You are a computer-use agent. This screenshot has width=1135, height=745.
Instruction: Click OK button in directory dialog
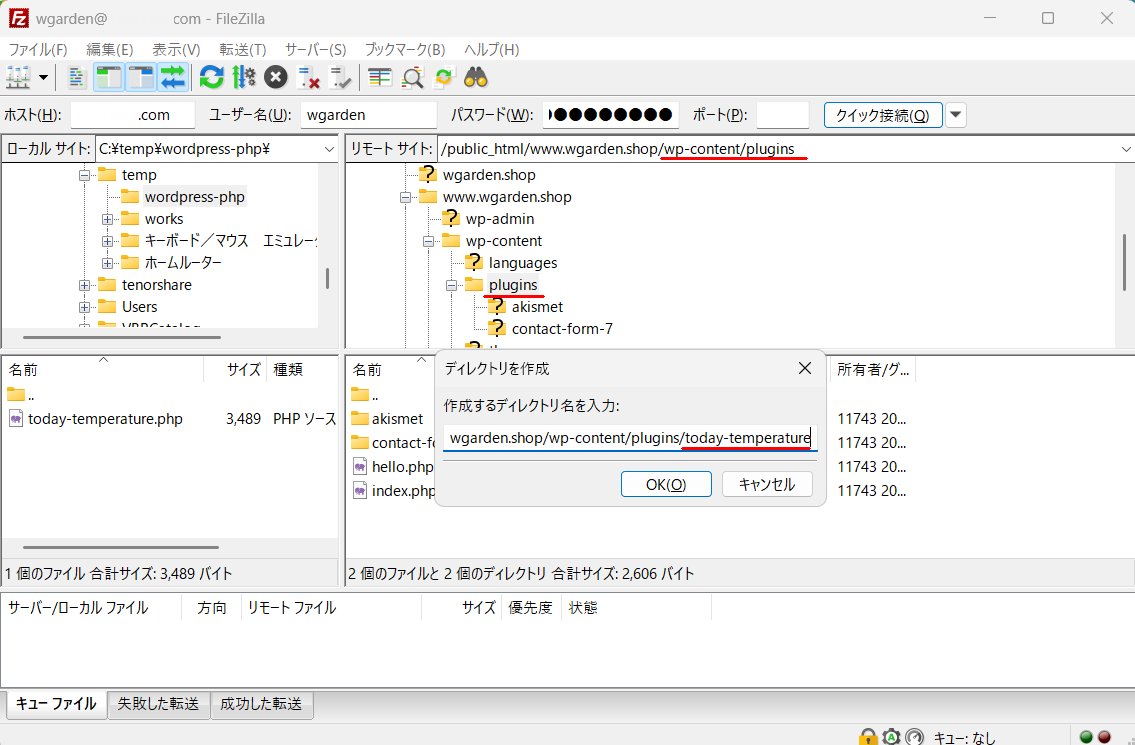click(666, 484)
